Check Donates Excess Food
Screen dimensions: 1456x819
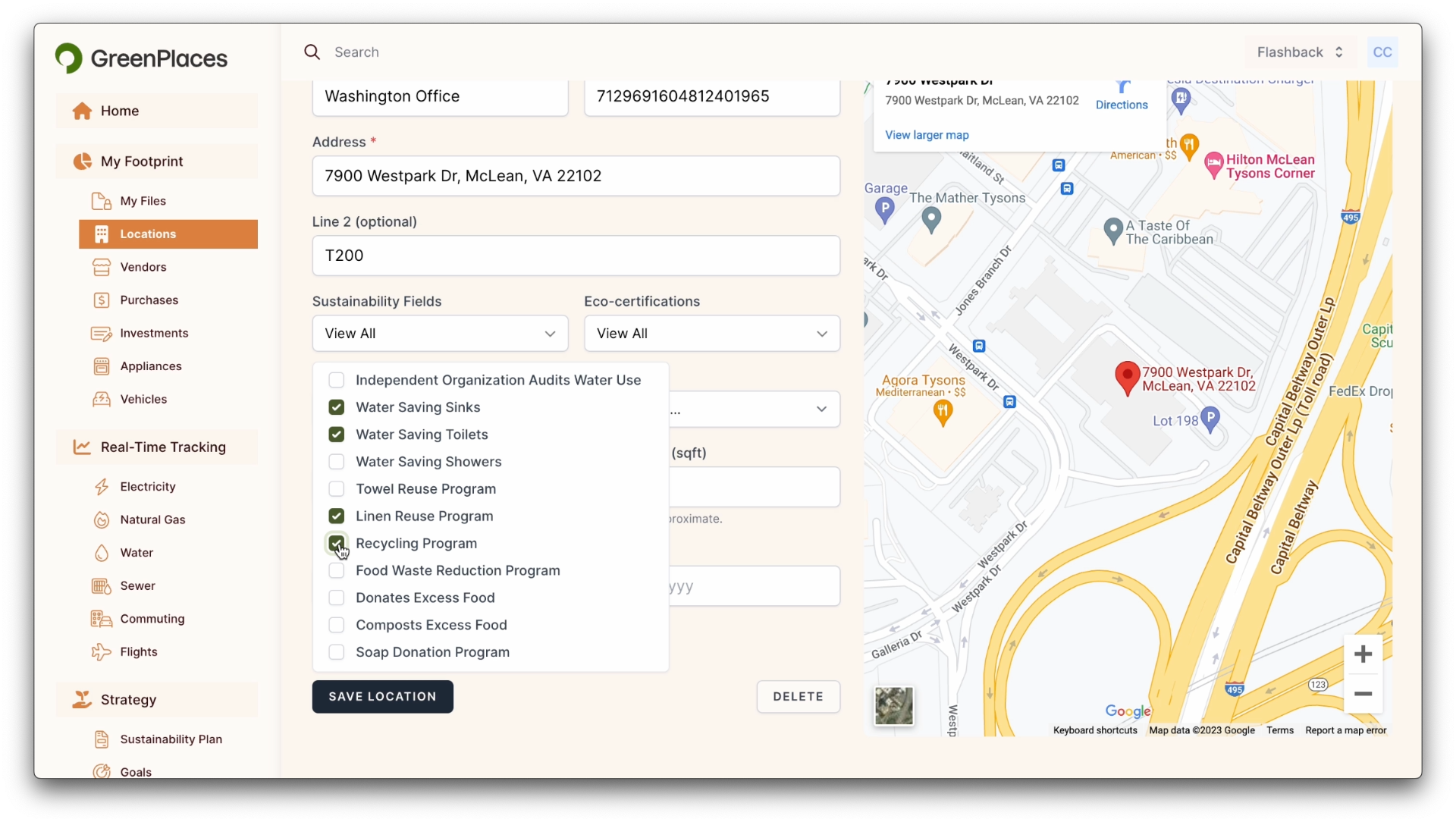(x=336, y=598)
